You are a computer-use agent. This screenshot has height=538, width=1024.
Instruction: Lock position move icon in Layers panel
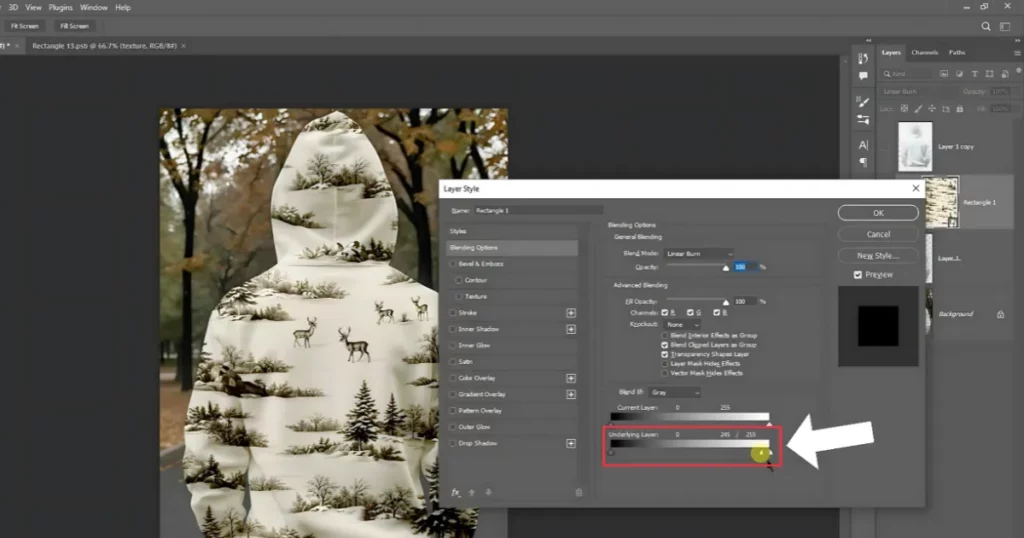[x=932, y=109]
